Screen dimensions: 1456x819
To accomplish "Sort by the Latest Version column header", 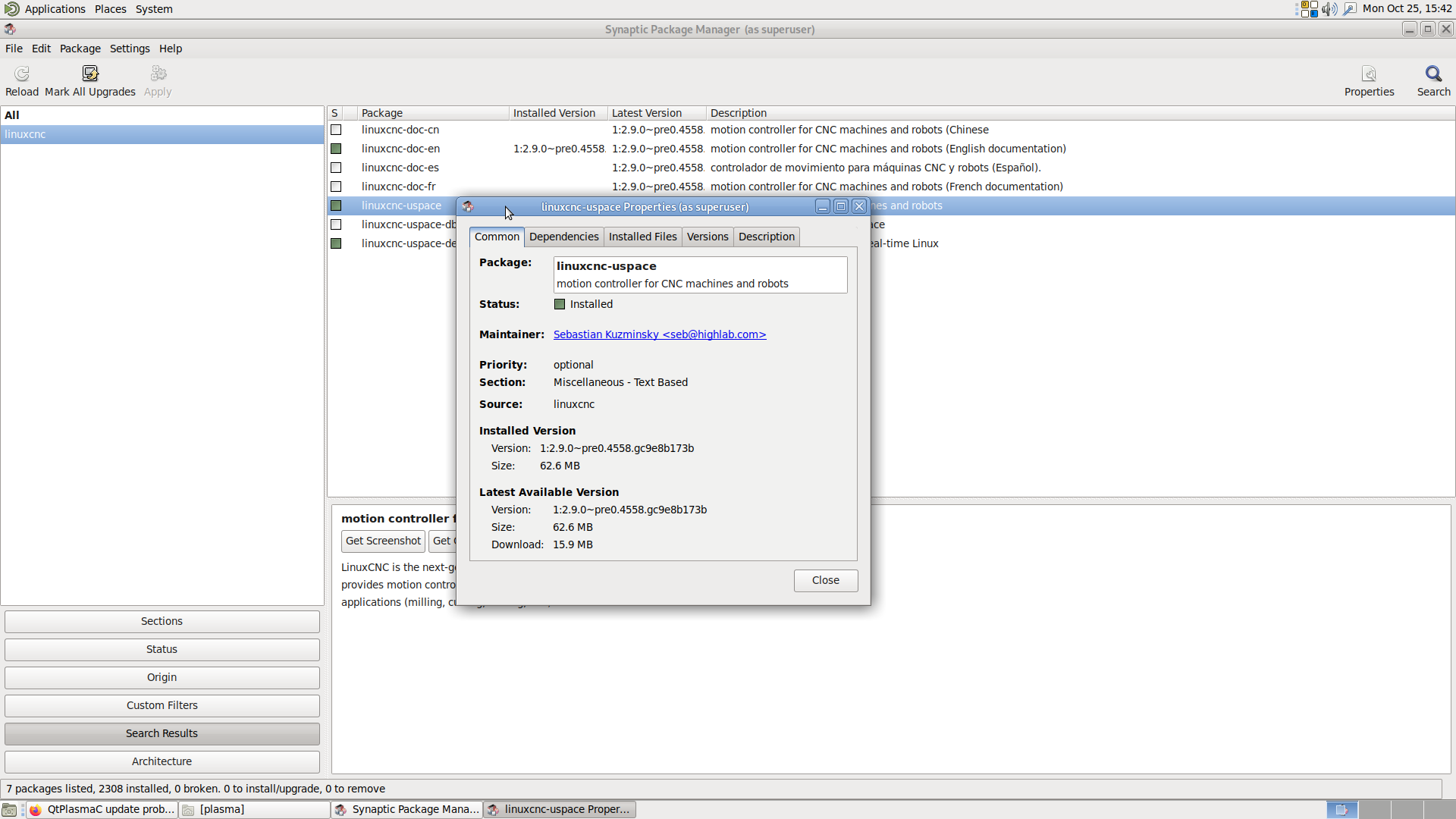I will pyautogui.click(x=657, y=113).
